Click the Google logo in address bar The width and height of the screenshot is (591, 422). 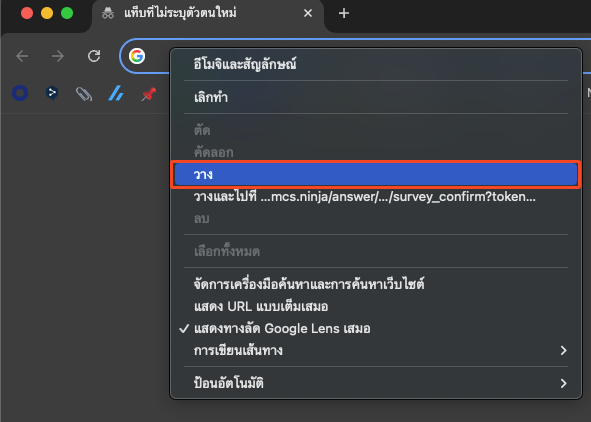tap(137, 56)
